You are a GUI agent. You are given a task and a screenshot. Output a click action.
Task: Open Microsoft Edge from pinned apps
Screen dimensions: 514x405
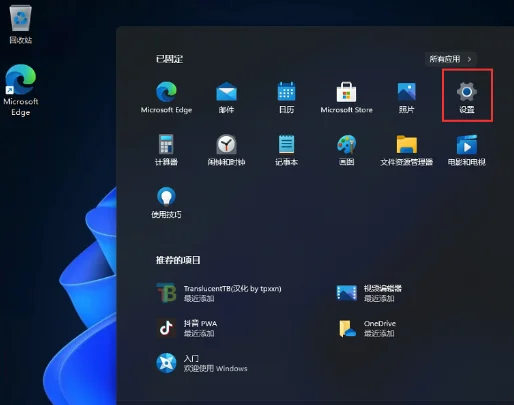pos(166,97)
